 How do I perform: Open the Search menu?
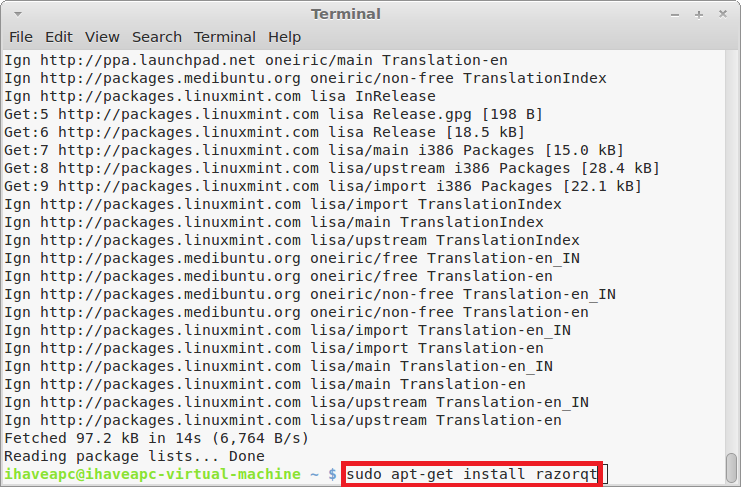click(157, 37)
